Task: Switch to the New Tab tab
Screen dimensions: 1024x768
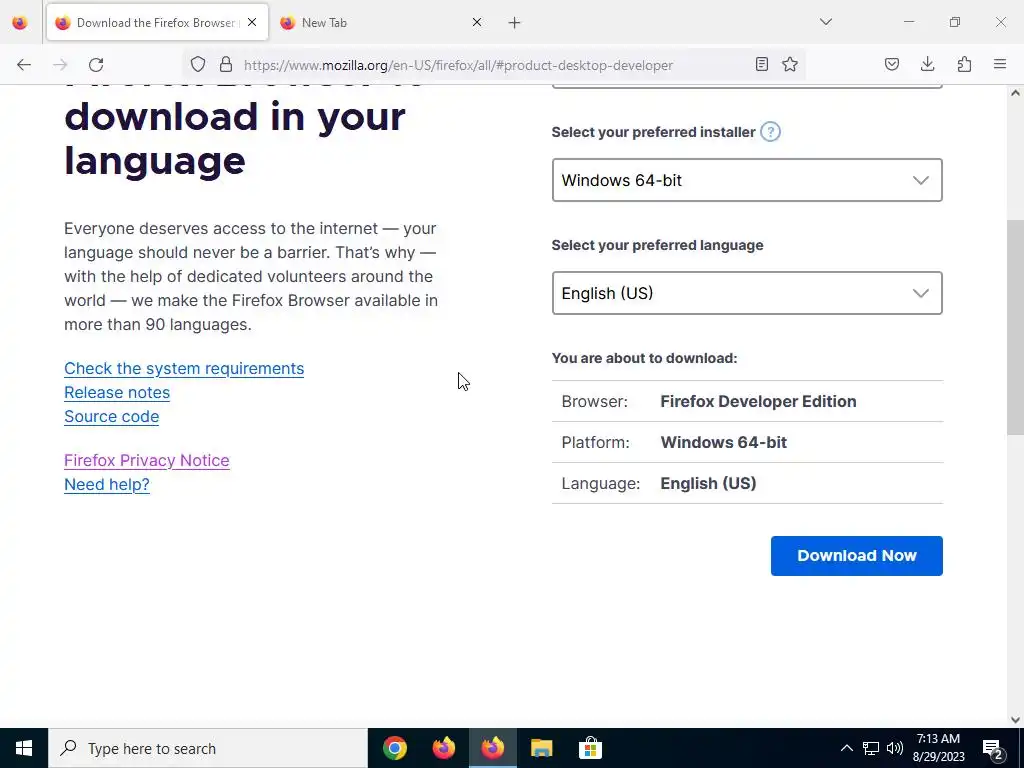Action: click(382, 23)
